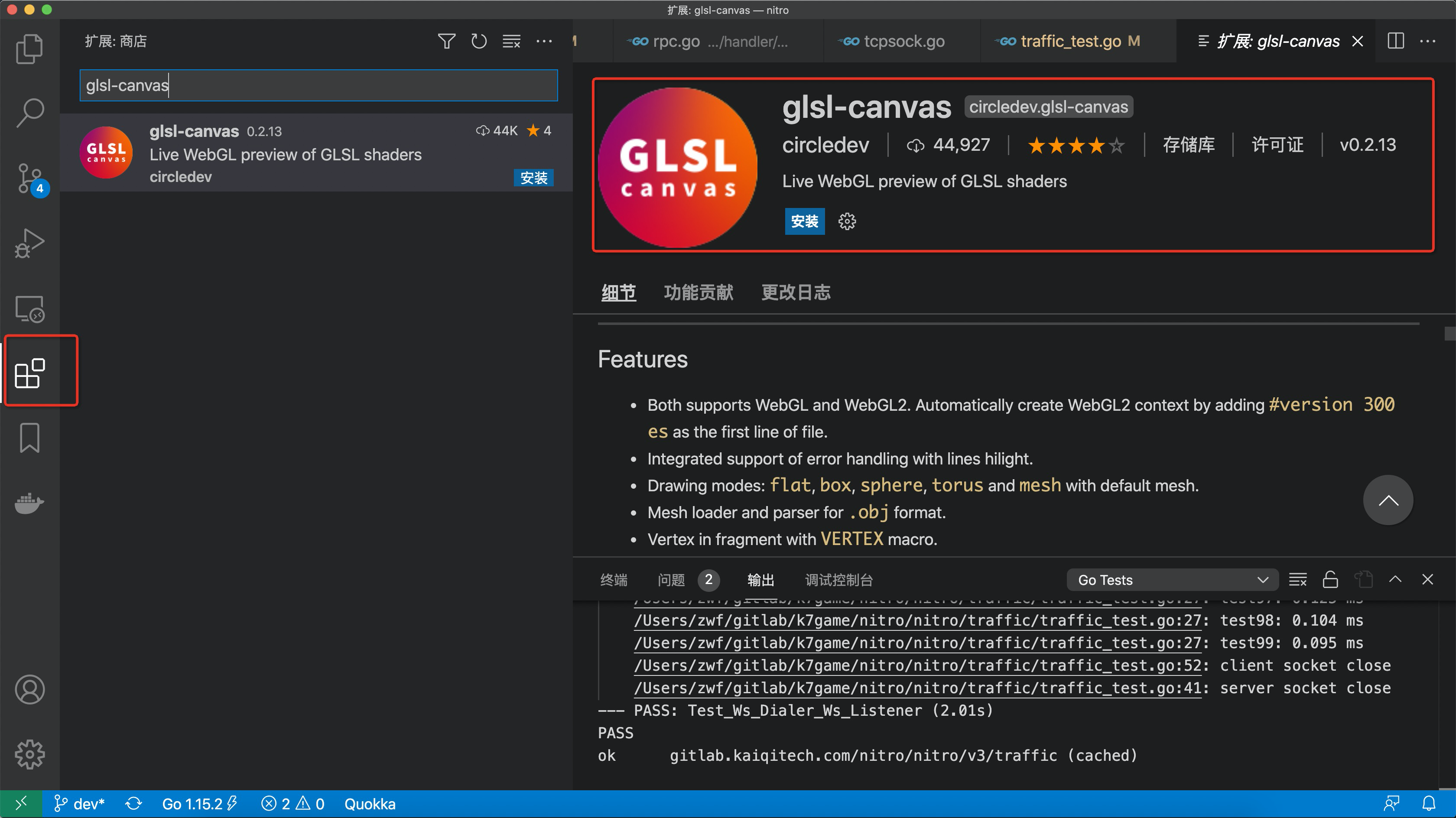
Task: Install glsl-canvas from the detail page
Action: [x=804, y=221]
